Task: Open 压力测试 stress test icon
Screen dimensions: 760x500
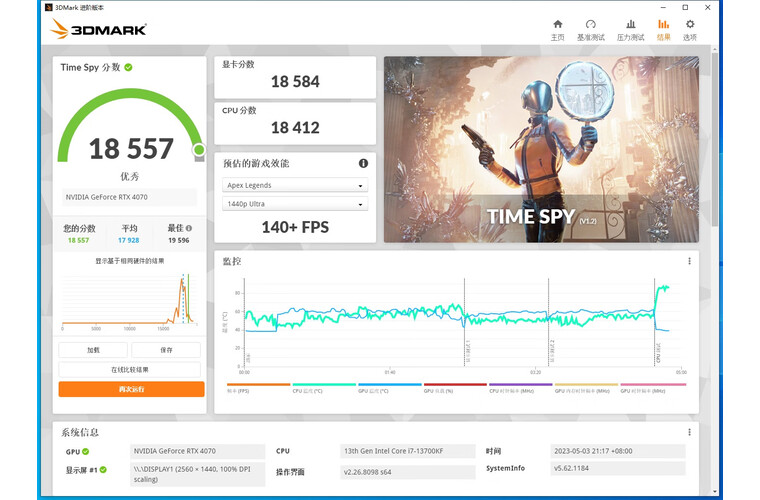Action: point(630,29)
